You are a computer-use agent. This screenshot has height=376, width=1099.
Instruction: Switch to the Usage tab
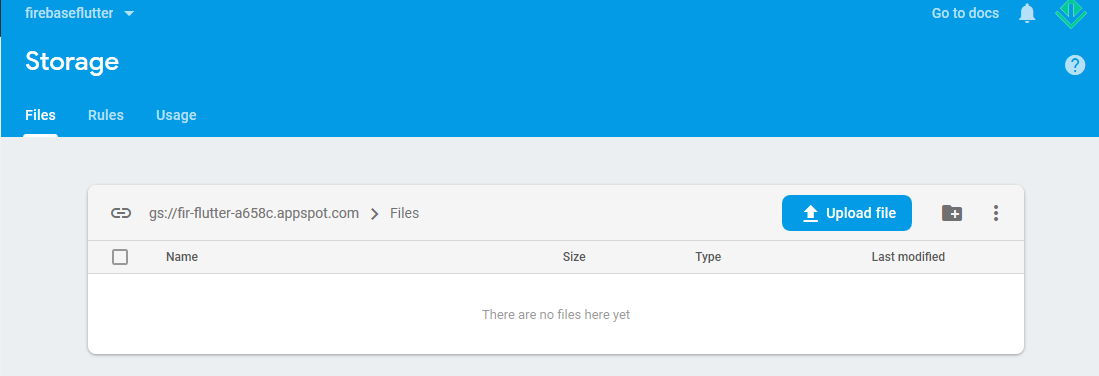point(176,115)
